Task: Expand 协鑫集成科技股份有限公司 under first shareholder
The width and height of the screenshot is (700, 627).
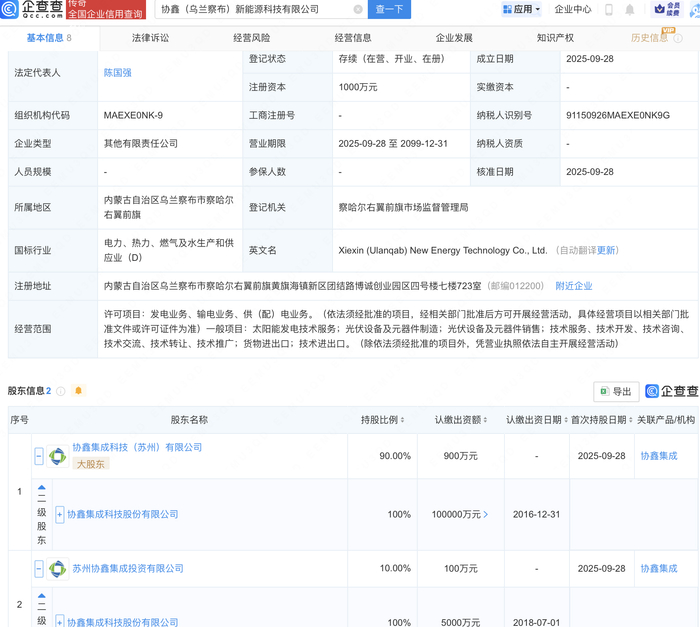Action: (60, 515)
